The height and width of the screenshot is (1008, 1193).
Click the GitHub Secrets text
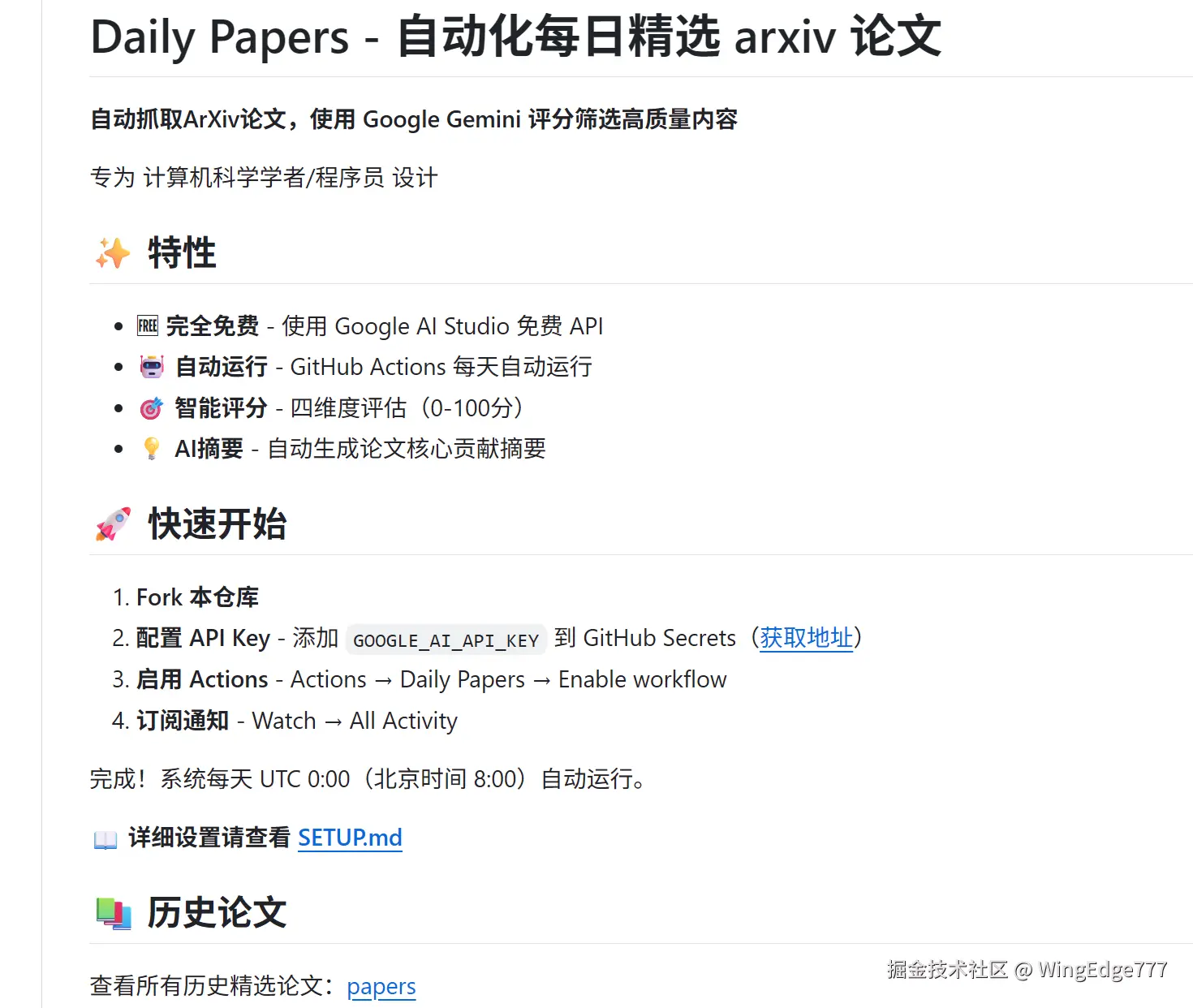(660, 638)
